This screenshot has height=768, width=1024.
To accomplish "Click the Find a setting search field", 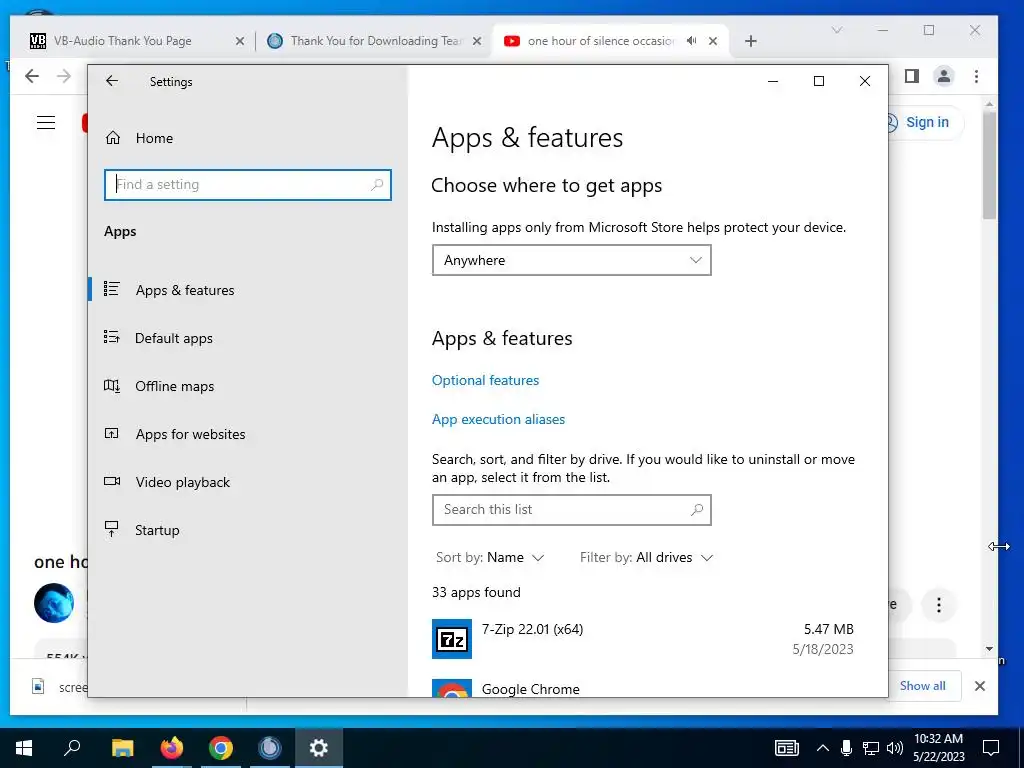I will (x=248, y=185).
